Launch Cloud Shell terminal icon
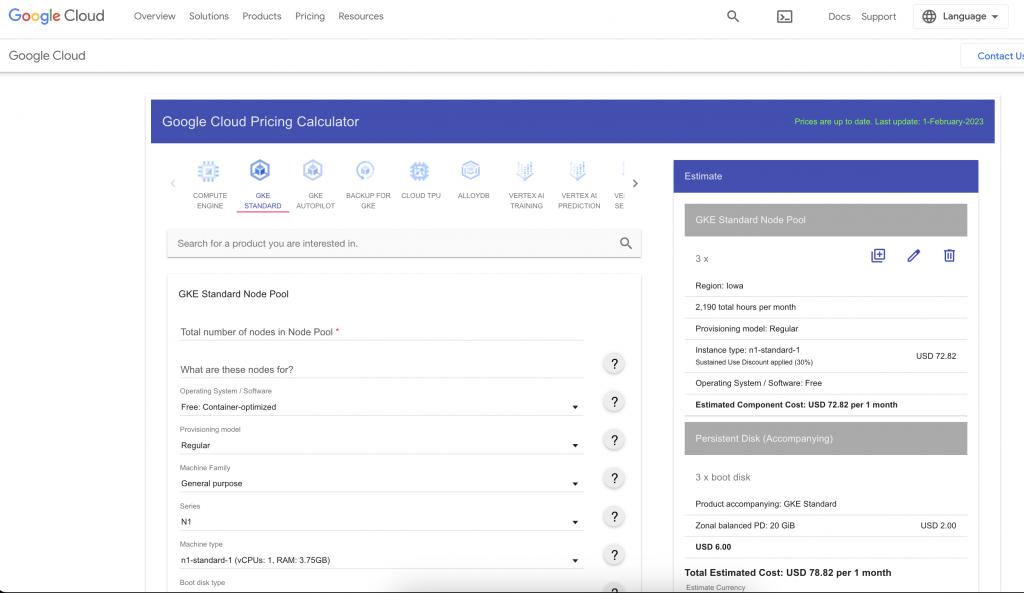Viewport: 1024px width, 593px height. (x=785, y=17)
